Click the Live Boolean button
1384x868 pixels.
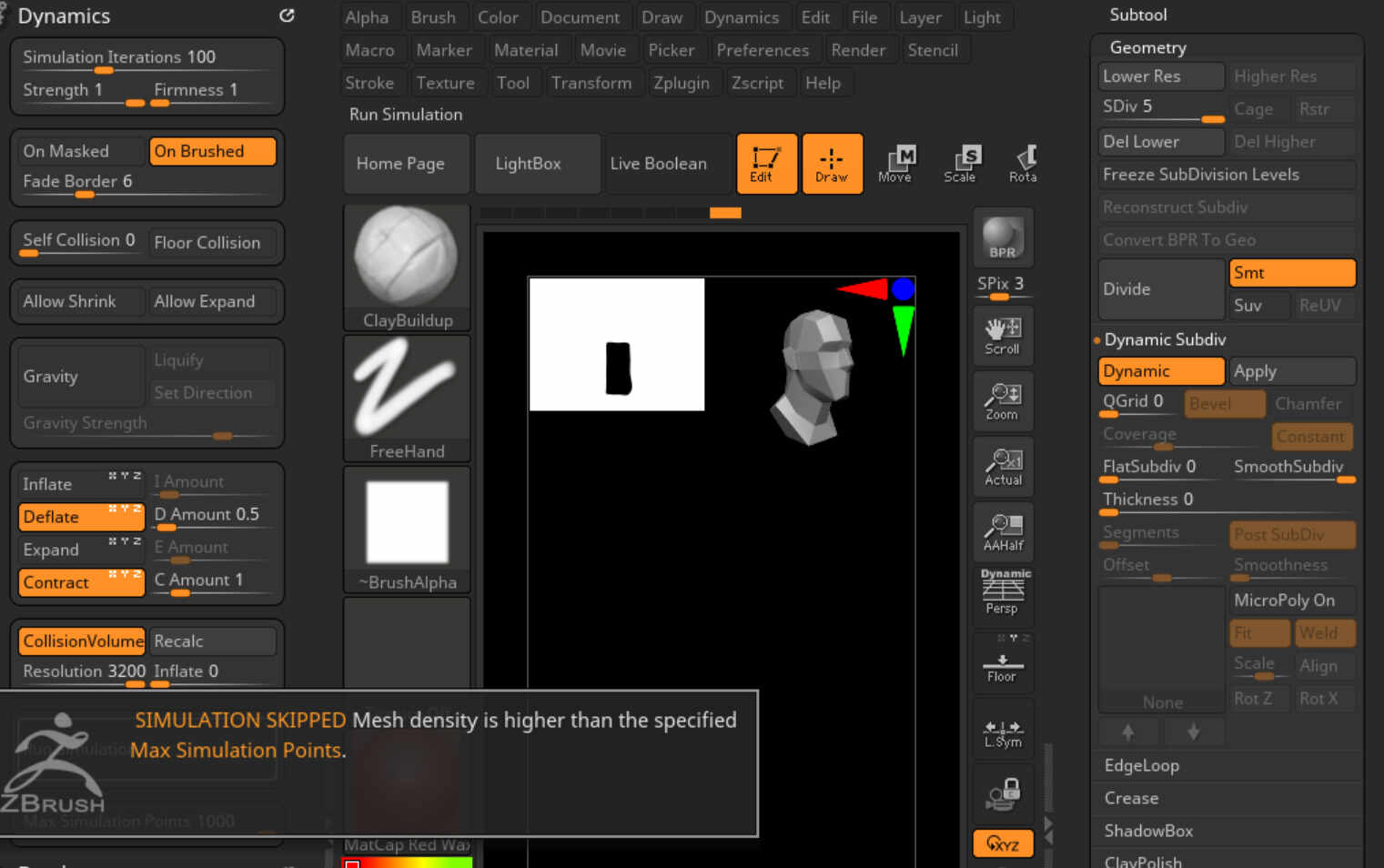coord(669,164)
